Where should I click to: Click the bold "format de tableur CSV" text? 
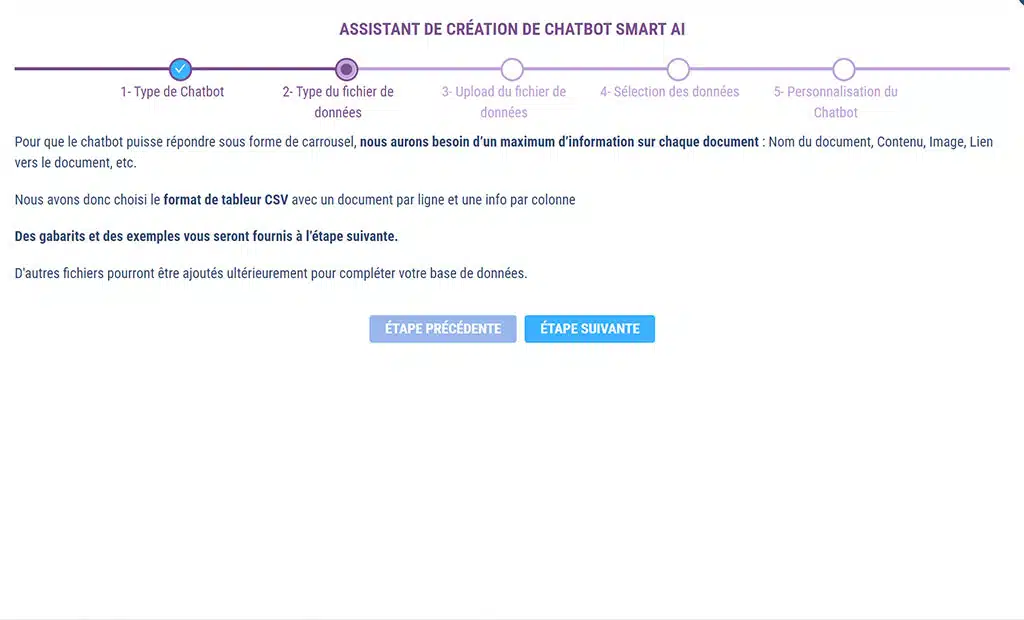[x=226, y=200]
